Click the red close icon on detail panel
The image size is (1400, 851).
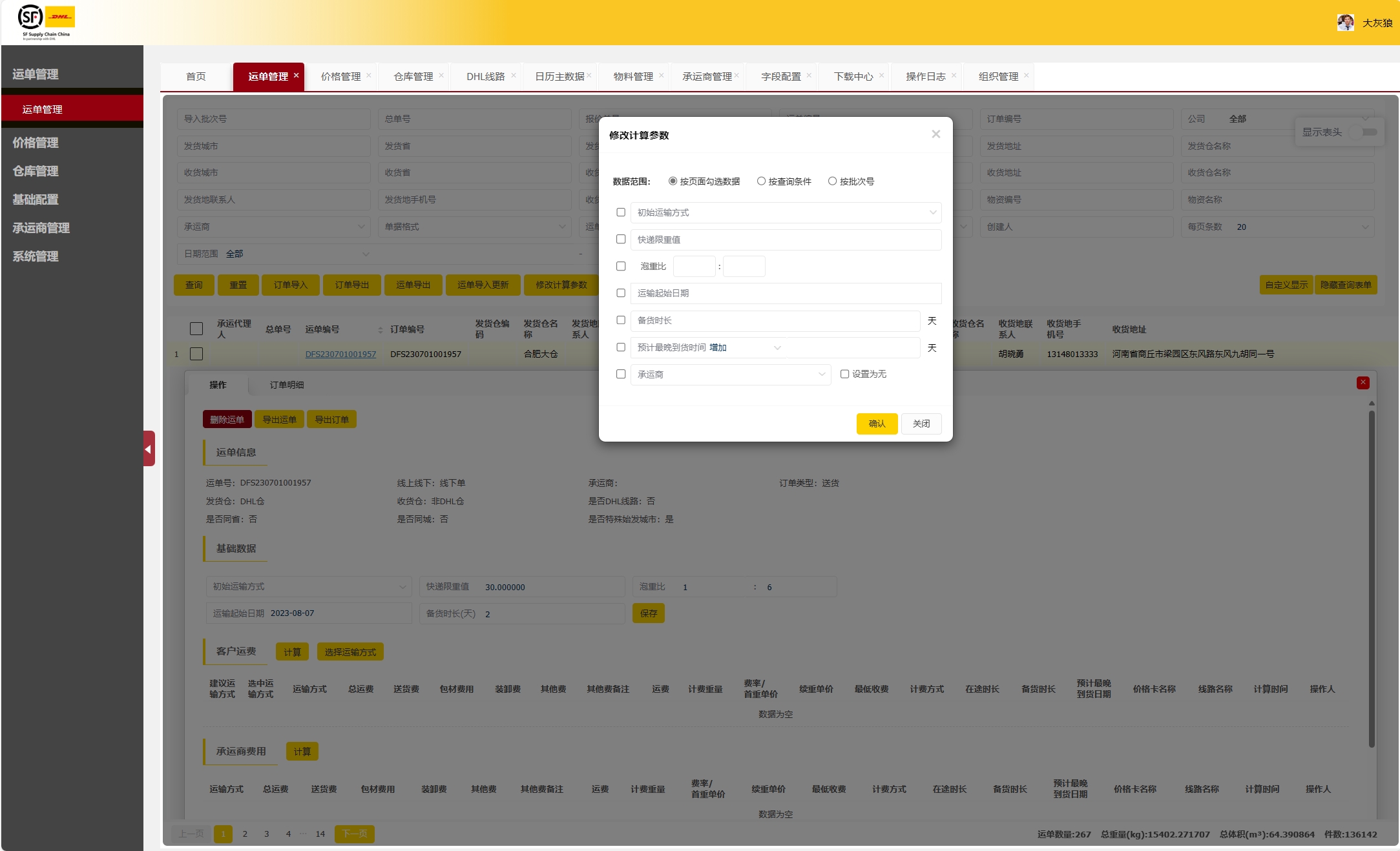point(1363,383)
